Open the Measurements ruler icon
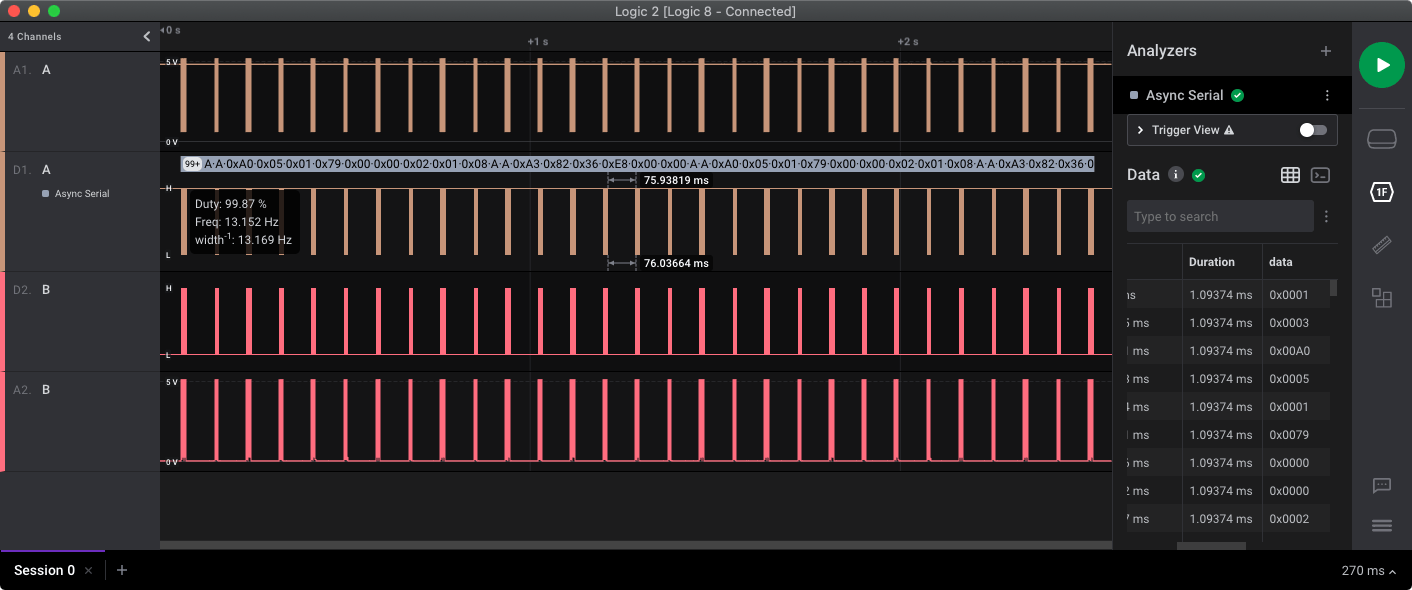Image resolution: width=1412 pixels, height=590 pixels. [1381, 245]
